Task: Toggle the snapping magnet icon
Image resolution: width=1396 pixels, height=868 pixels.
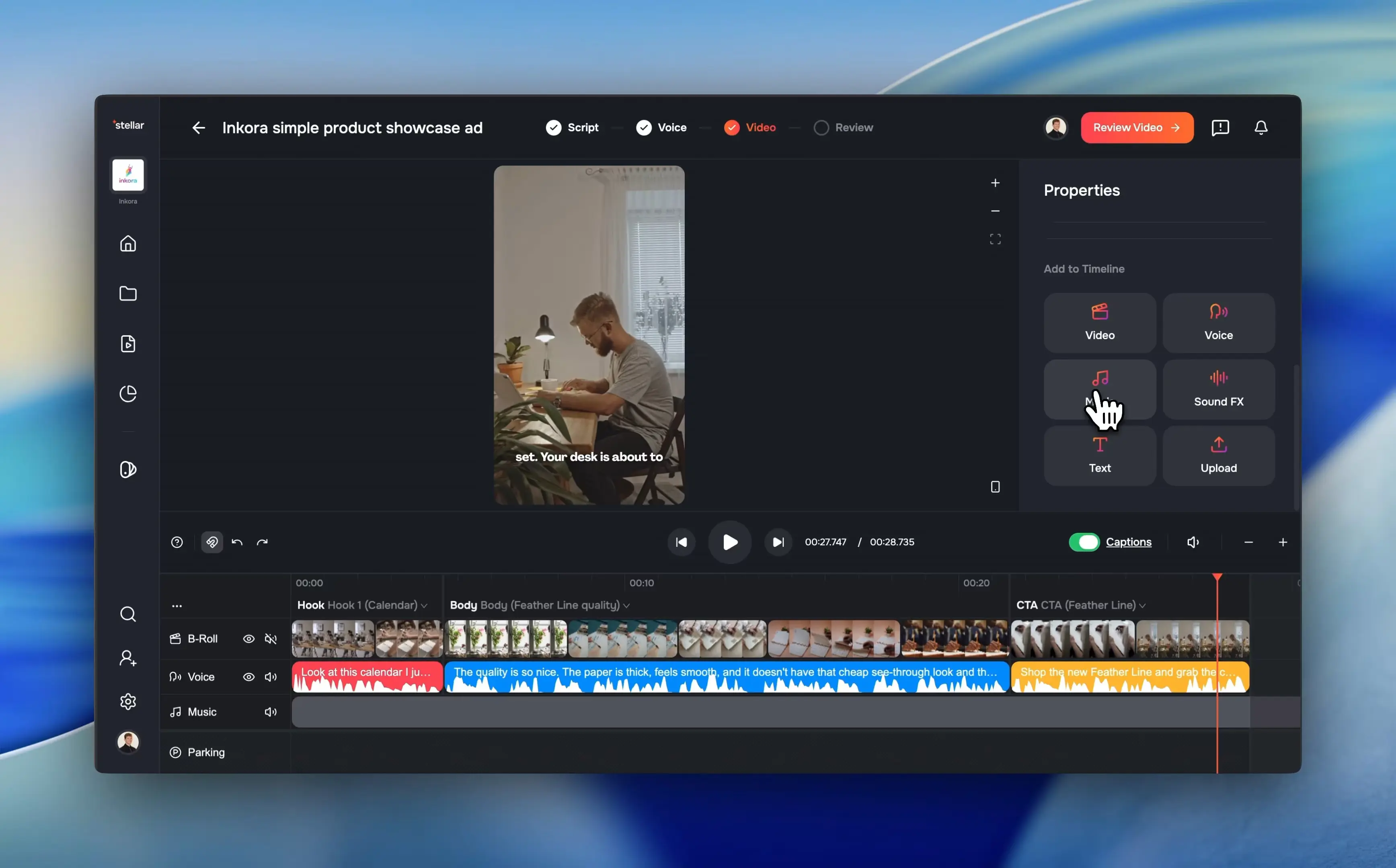Action: [212, 542]
